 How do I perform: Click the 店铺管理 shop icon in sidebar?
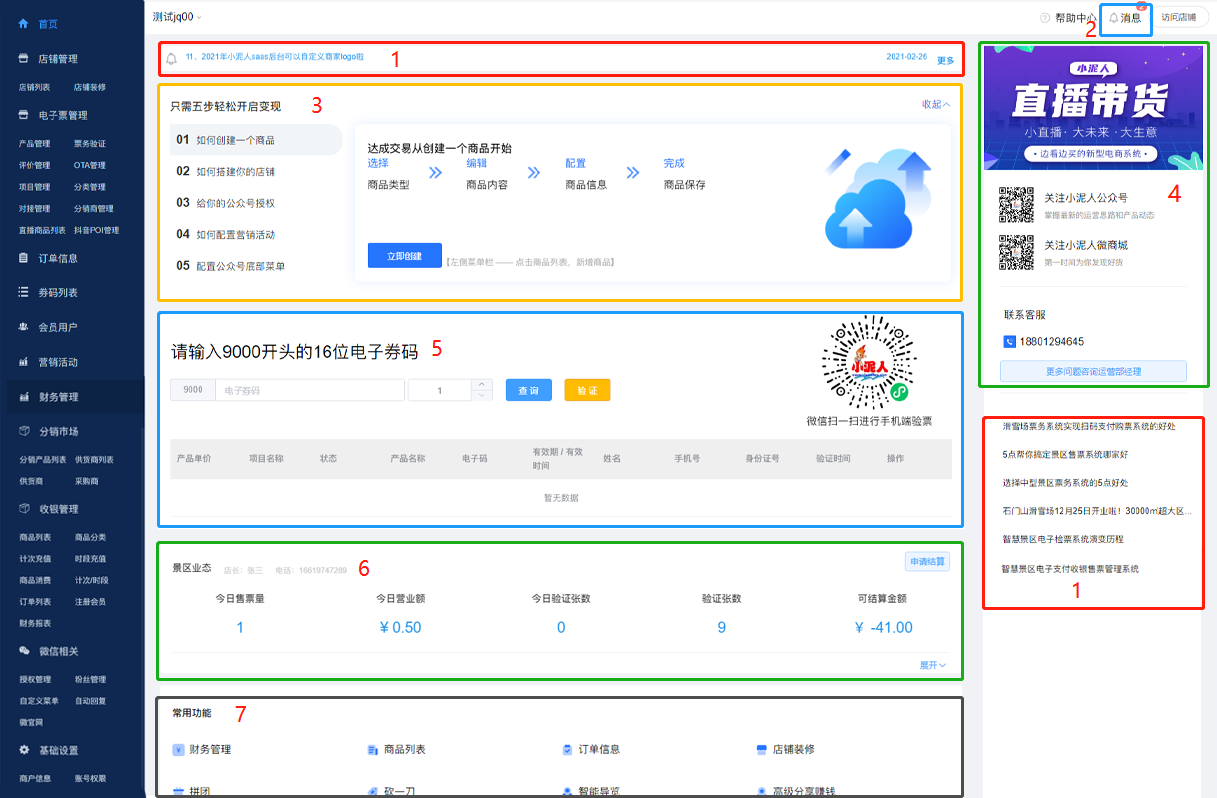pos(24,59)
